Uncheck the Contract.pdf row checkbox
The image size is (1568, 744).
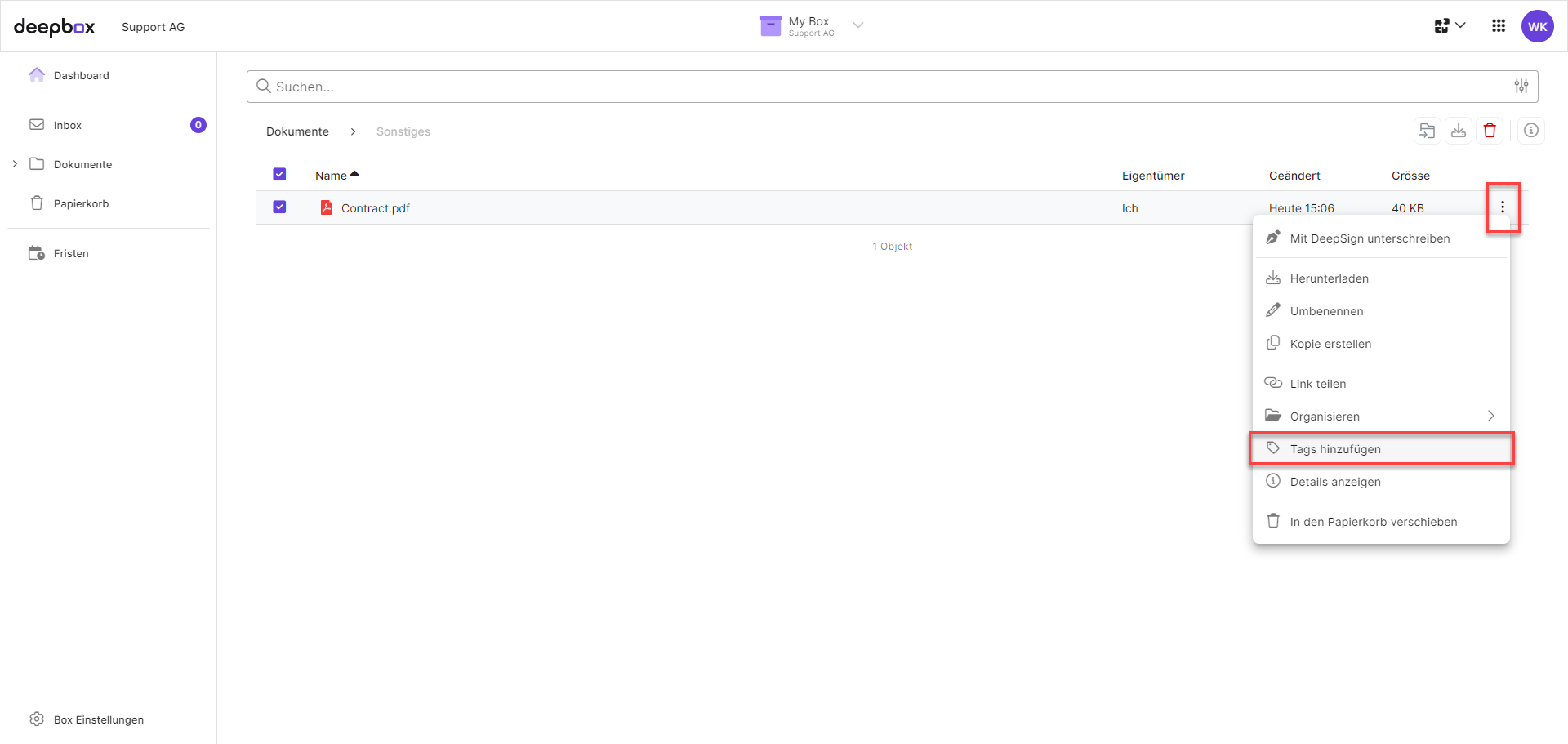tap(279, 207)
